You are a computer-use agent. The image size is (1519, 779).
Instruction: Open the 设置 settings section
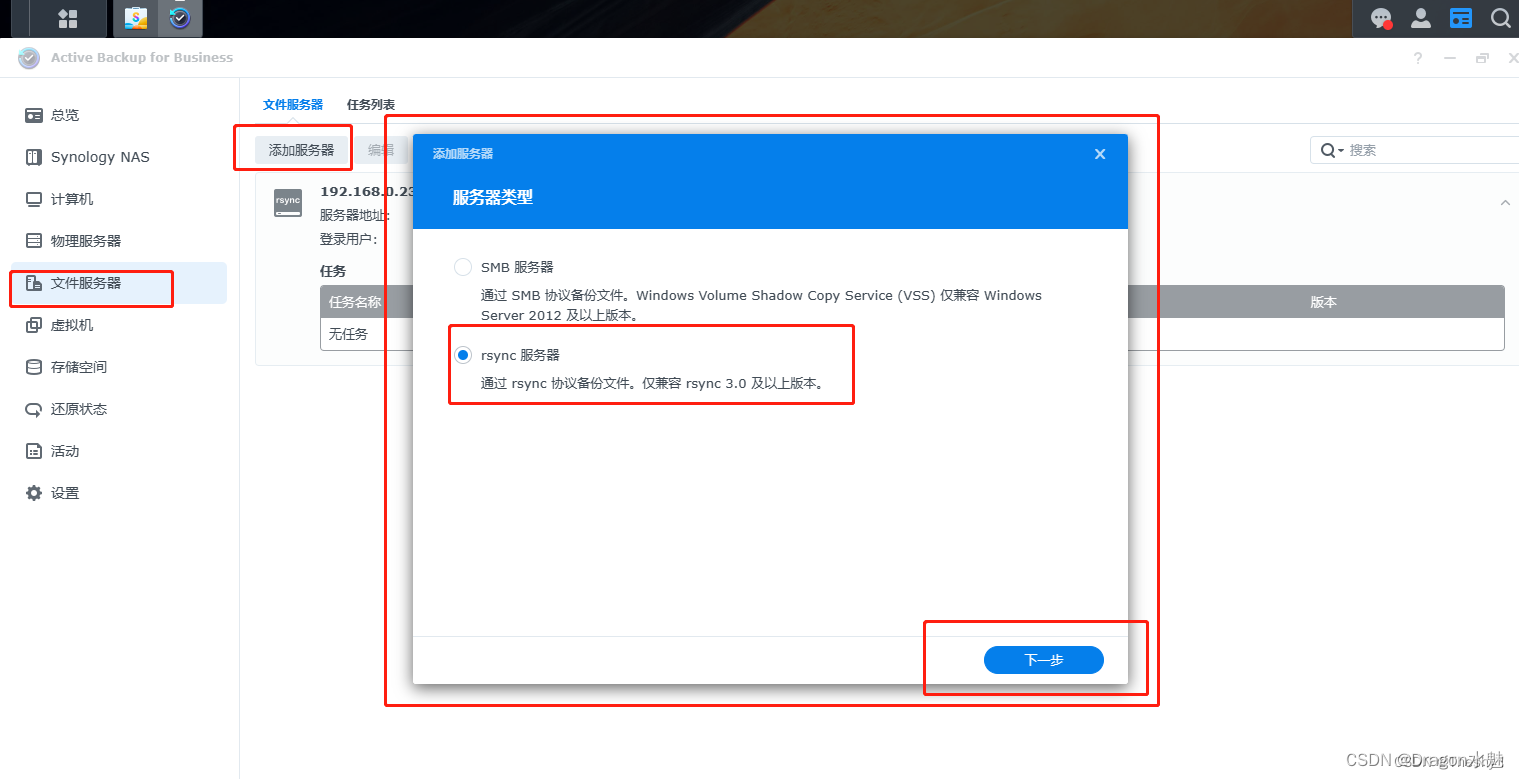pos(62,492)
